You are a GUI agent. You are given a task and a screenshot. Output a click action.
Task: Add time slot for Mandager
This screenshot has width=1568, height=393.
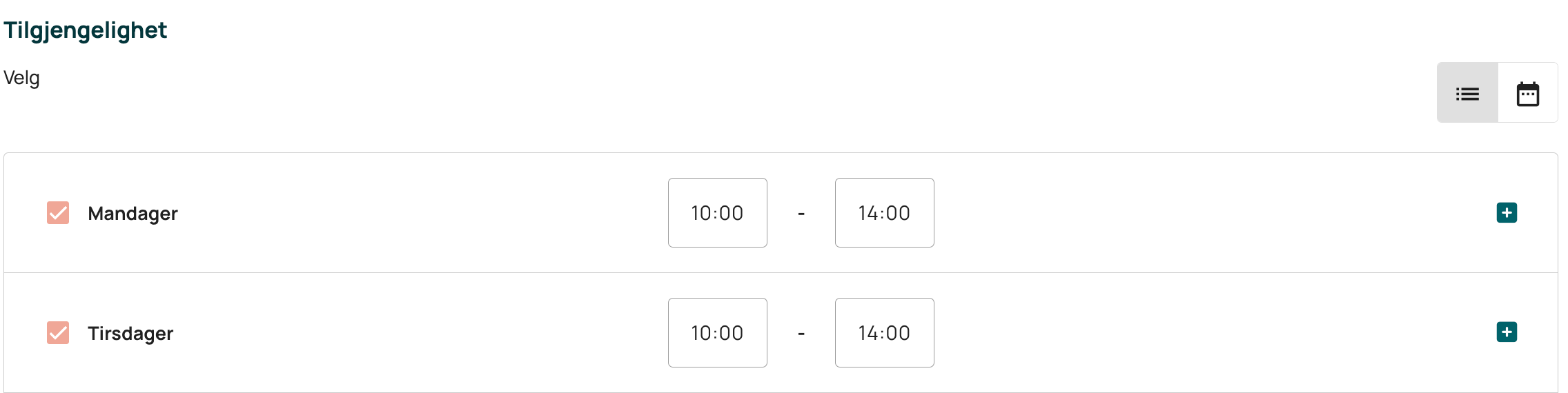coord(1507,212)
